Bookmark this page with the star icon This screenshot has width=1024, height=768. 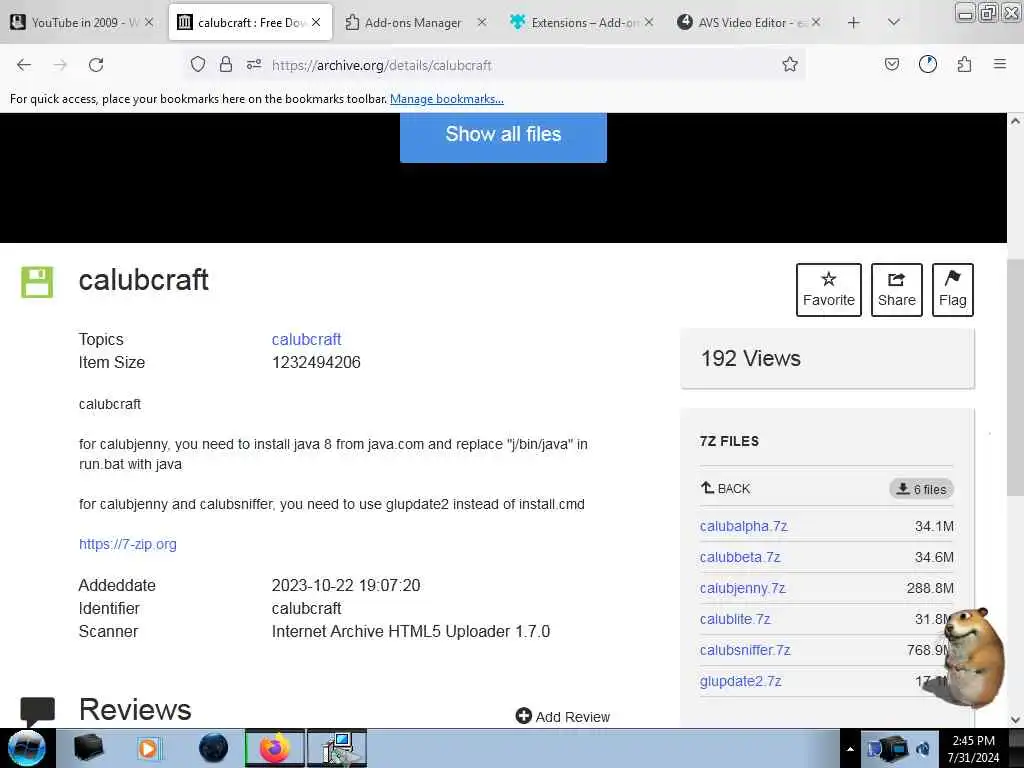(x=790, y=65)
